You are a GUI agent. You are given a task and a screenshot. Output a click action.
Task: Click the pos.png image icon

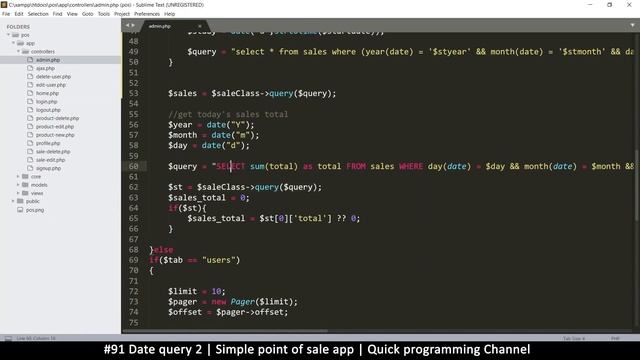point(20,210)
